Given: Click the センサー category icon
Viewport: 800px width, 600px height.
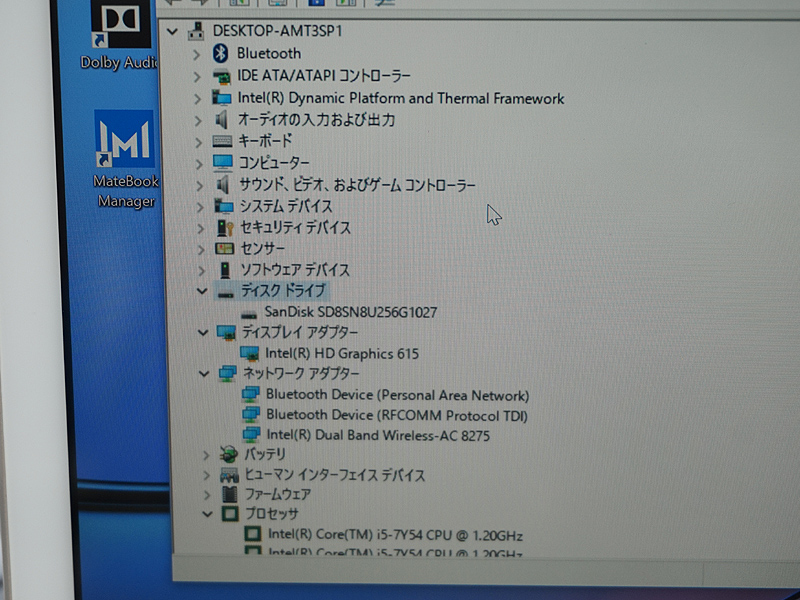Looking at the screenshot, I should 224,248.
